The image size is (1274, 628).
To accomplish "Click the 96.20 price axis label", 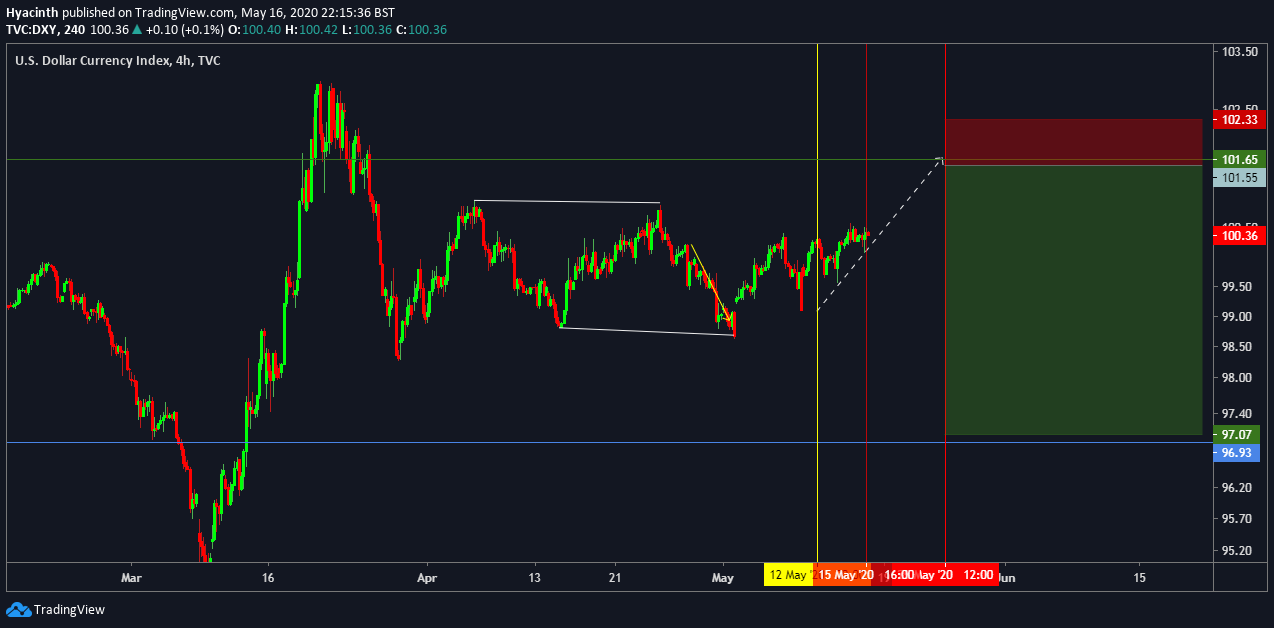I will point(1239,488).
